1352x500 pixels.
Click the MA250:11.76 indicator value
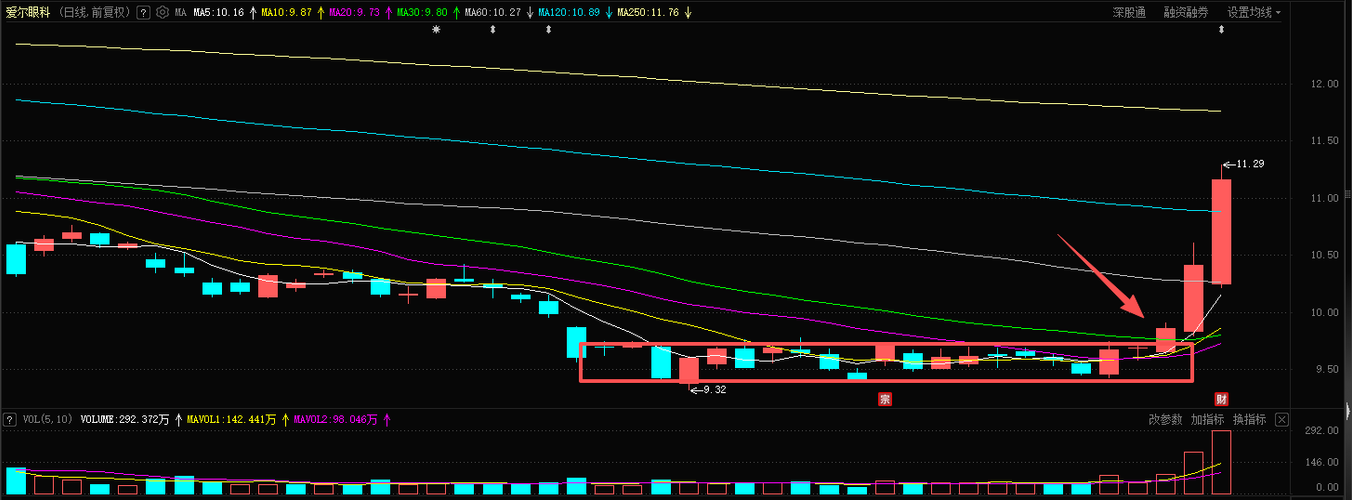click(x=647, y=13)
